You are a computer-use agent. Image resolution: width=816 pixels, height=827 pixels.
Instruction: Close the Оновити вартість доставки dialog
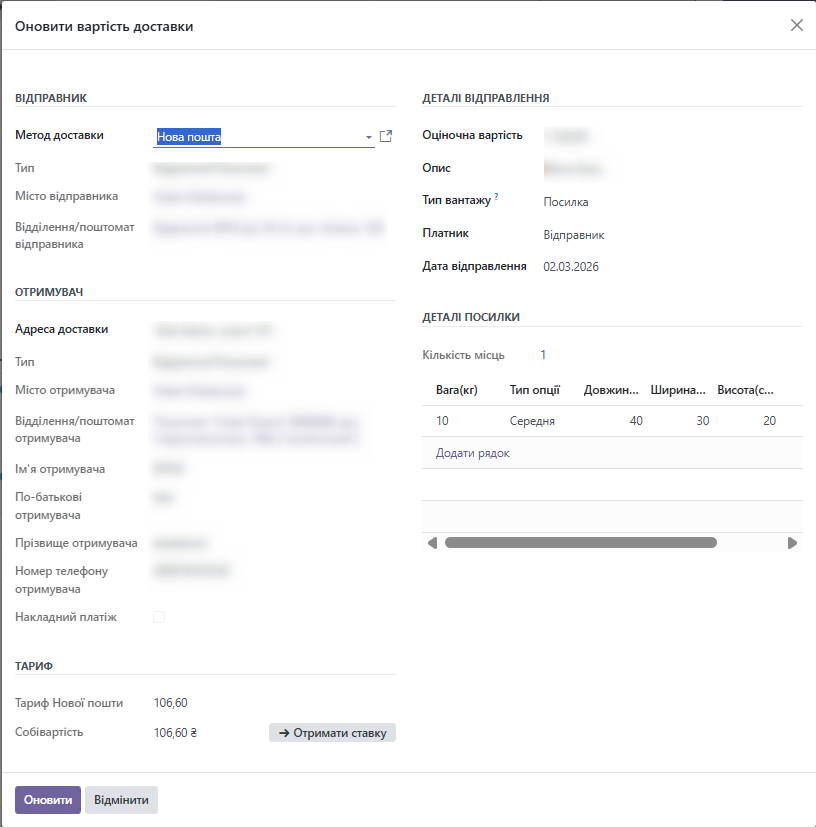[x=796, y=25]
